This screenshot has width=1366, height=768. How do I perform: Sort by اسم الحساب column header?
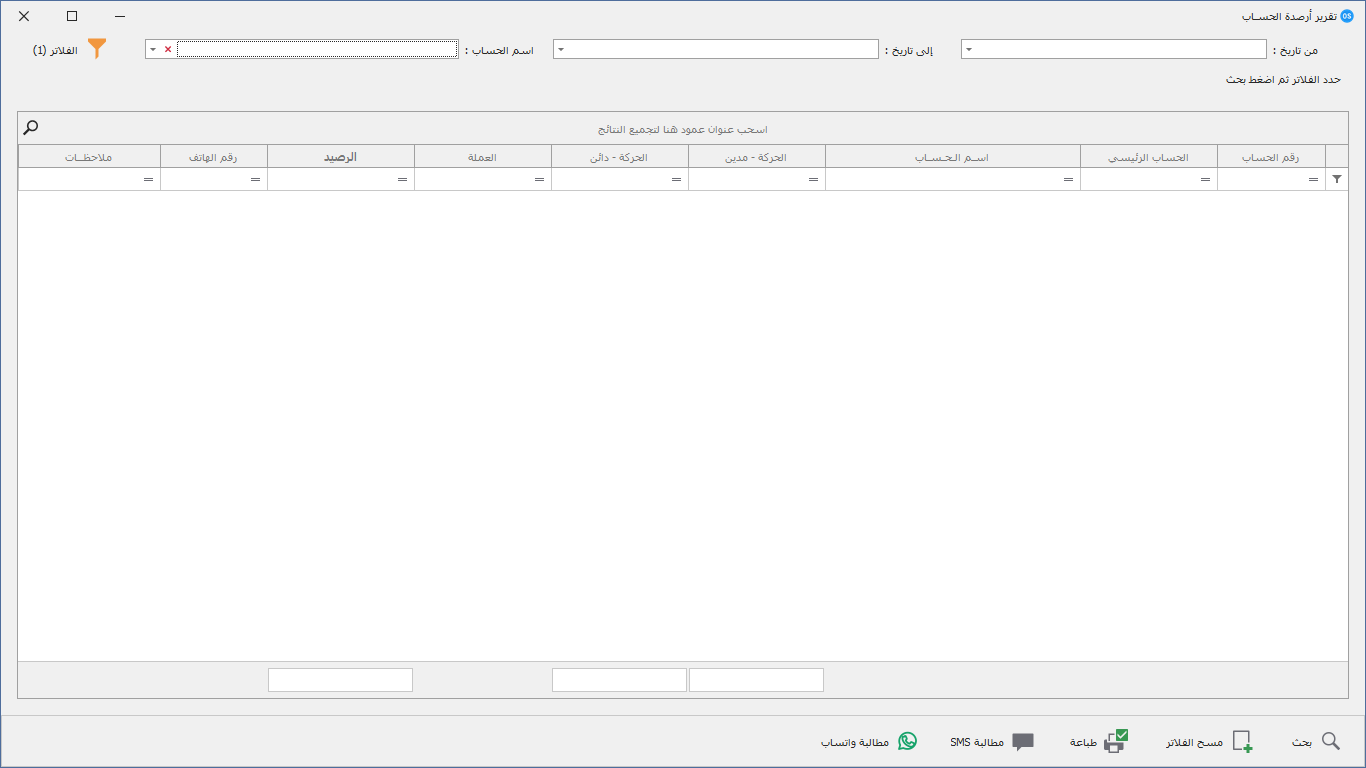tap(953, 157)
